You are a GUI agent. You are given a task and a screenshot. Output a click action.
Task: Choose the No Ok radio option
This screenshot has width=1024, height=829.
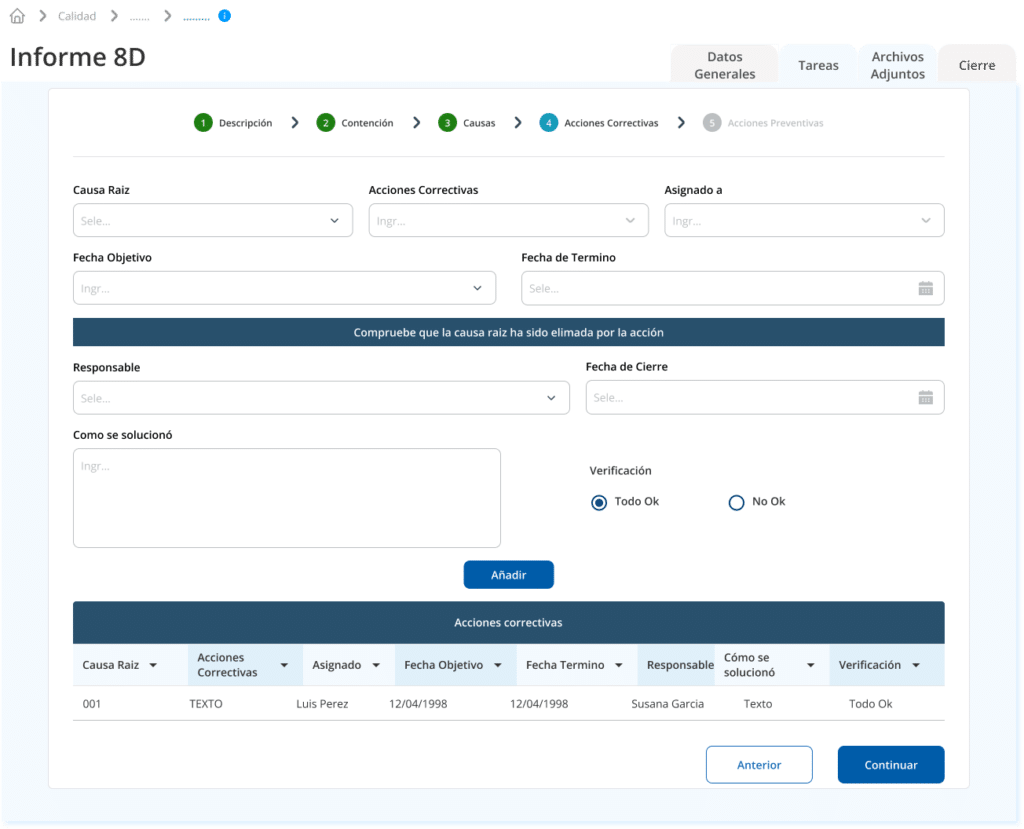(736, 502)
